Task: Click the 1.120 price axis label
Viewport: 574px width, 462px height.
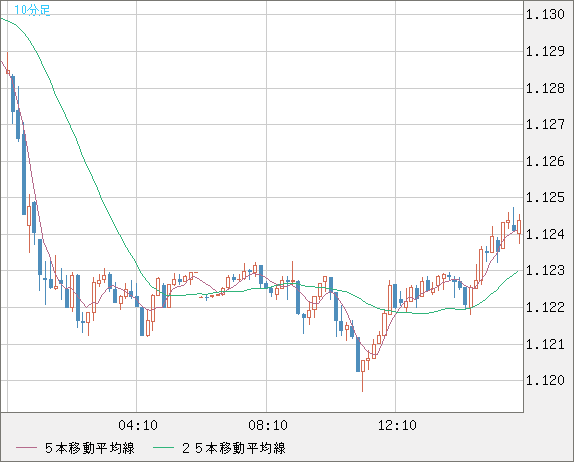Action: 545,380
